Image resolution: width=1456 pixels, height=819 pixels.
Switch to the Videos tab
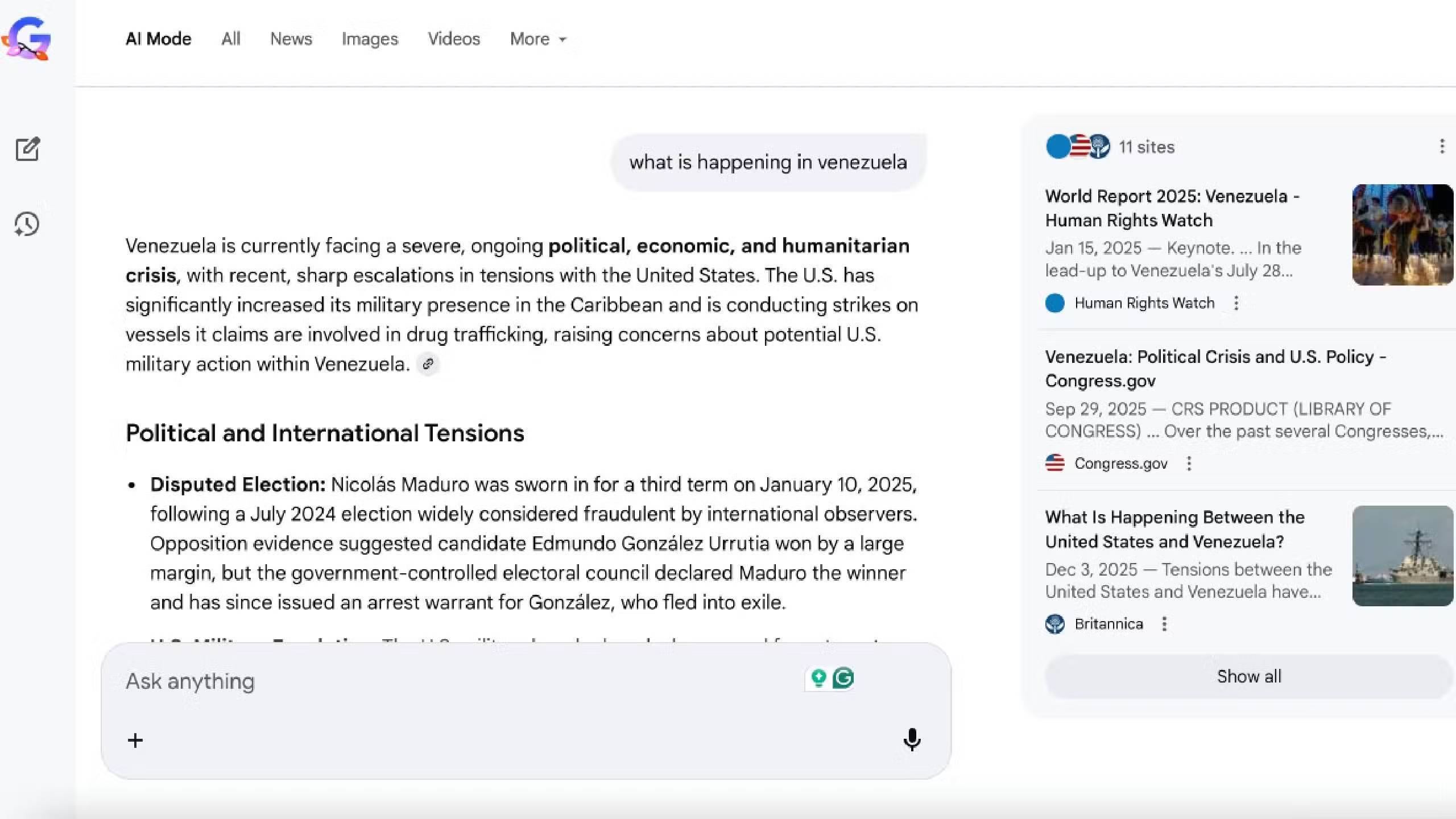pyautogui.click(x=454, y=39)
